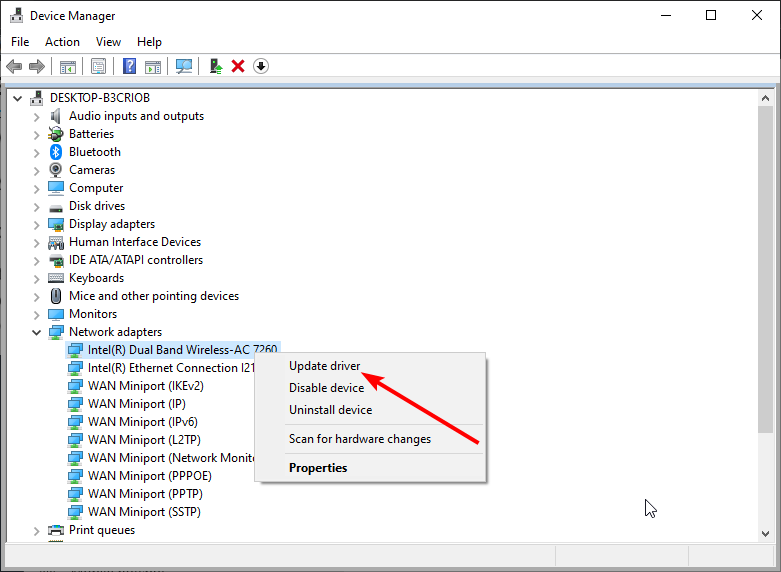Maximize the Device Manager window
Screen dimensions: 781x572
click(x=711, y=15)
